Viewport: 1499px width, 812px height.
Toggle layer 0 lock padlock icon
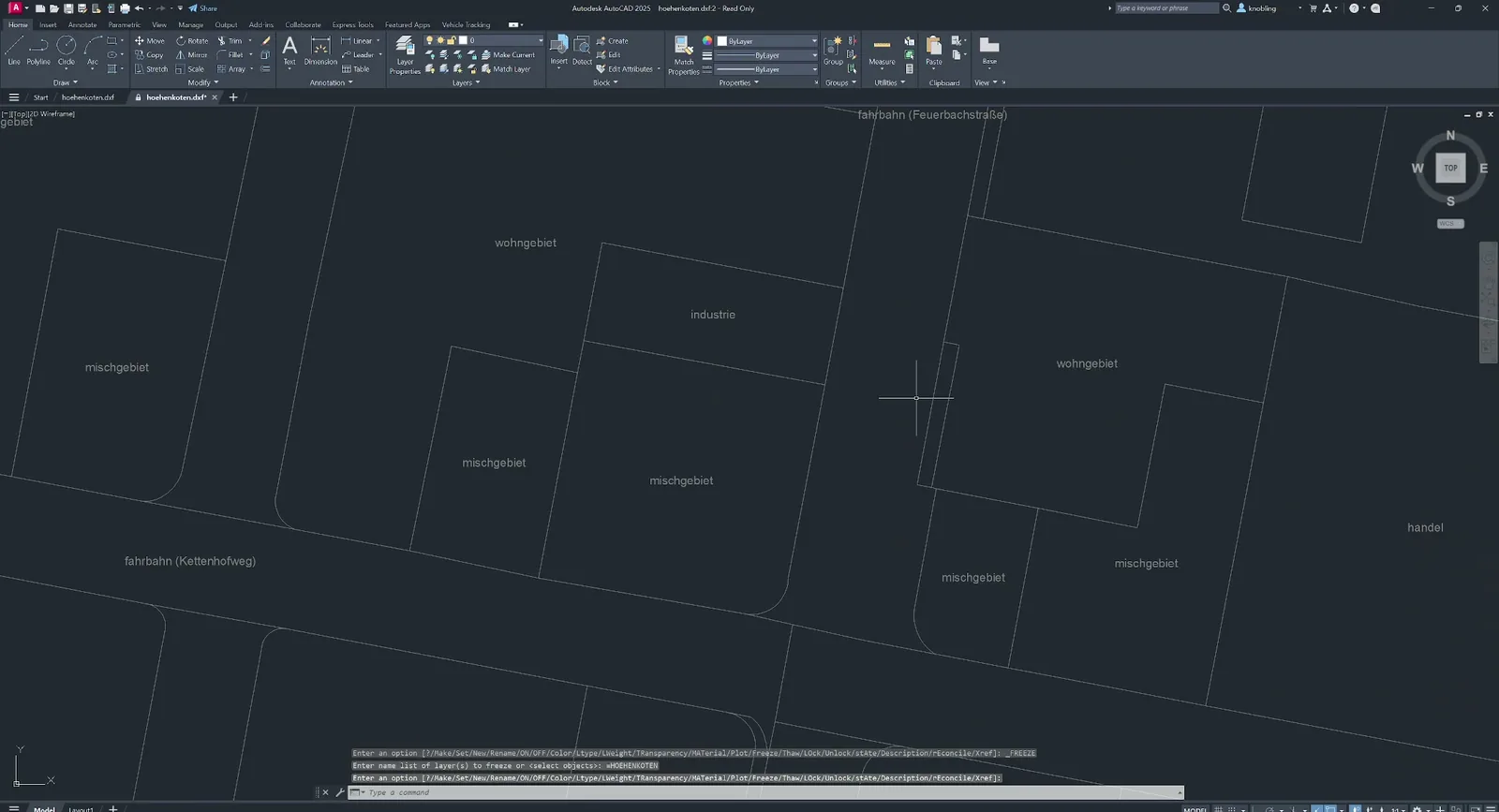[x=451, y=40]
